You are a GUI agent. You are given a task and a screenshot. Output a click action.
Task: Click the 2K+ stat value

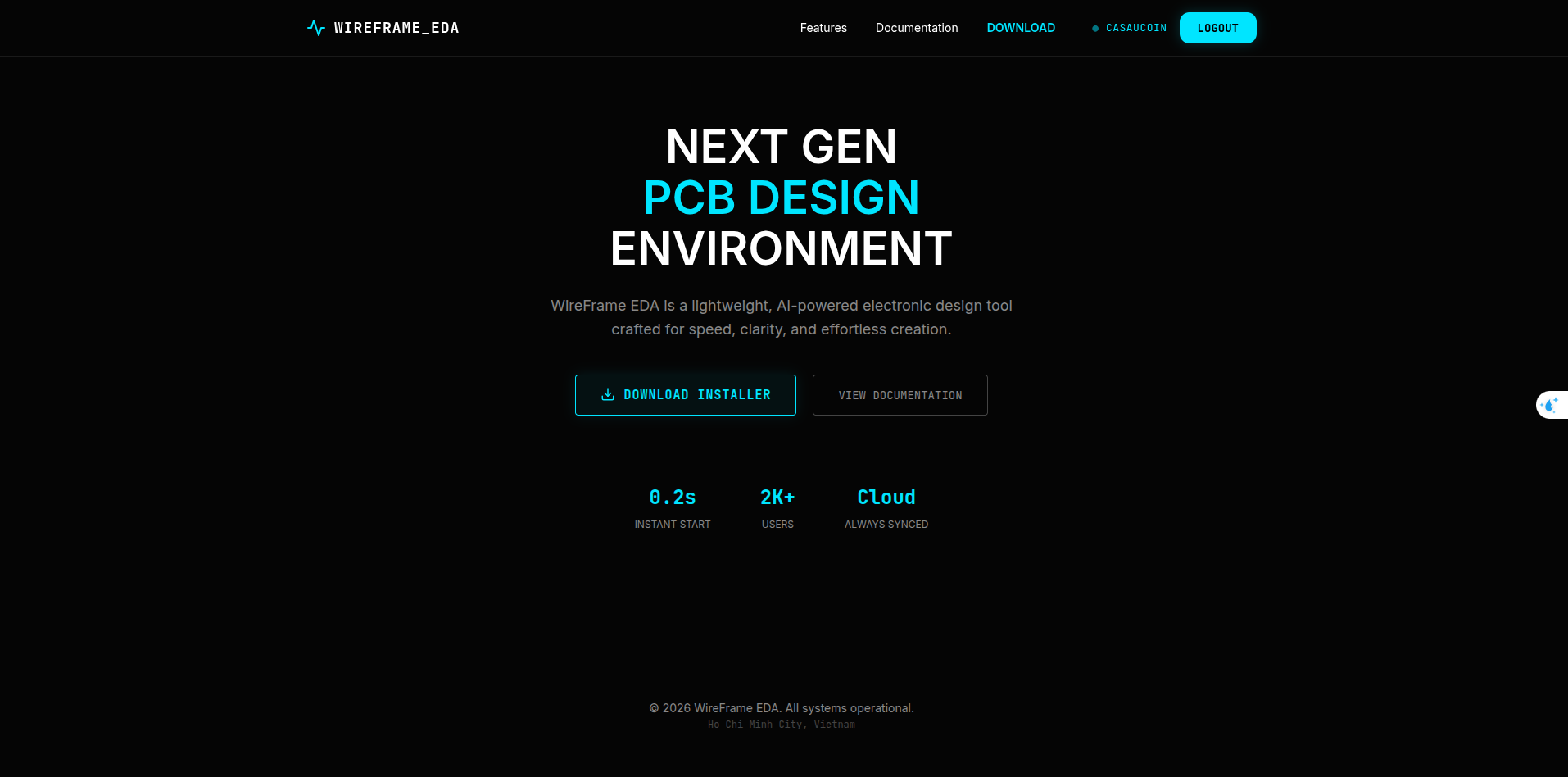click(x=777, y=498)
